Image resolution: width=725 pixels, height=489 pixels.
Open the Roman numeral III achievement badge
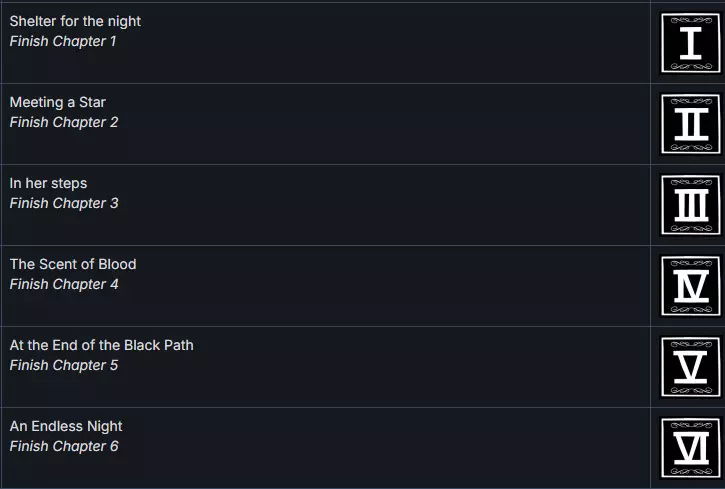(690, 205)
